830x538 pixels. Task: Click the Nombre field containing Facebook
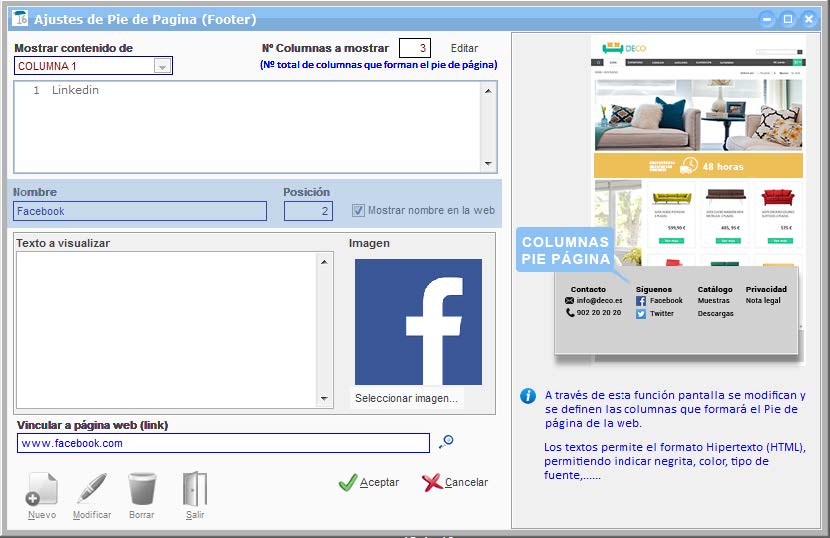point(140,211)
